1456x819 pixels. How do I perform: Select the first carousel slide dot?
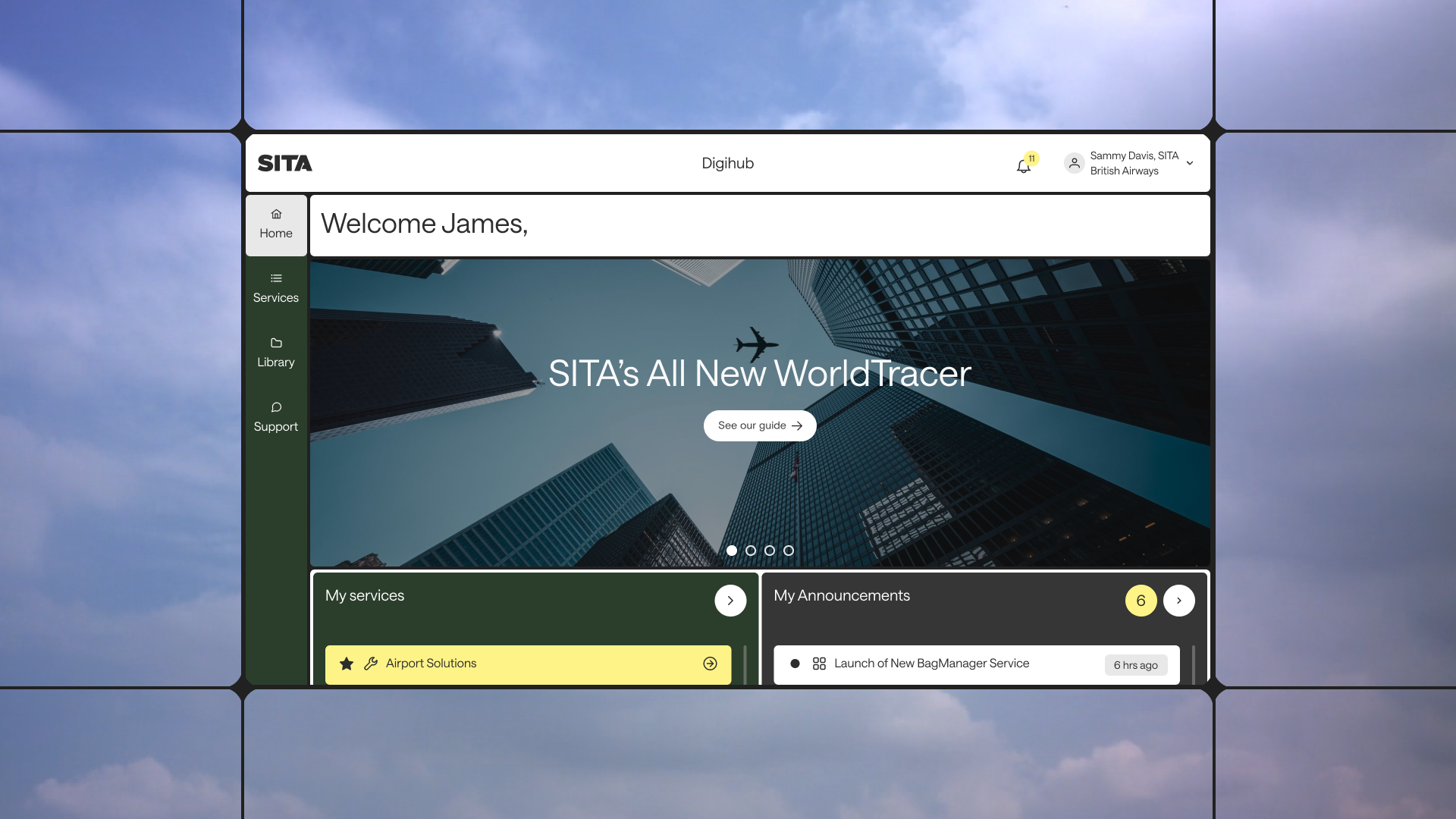click(731, 551)
